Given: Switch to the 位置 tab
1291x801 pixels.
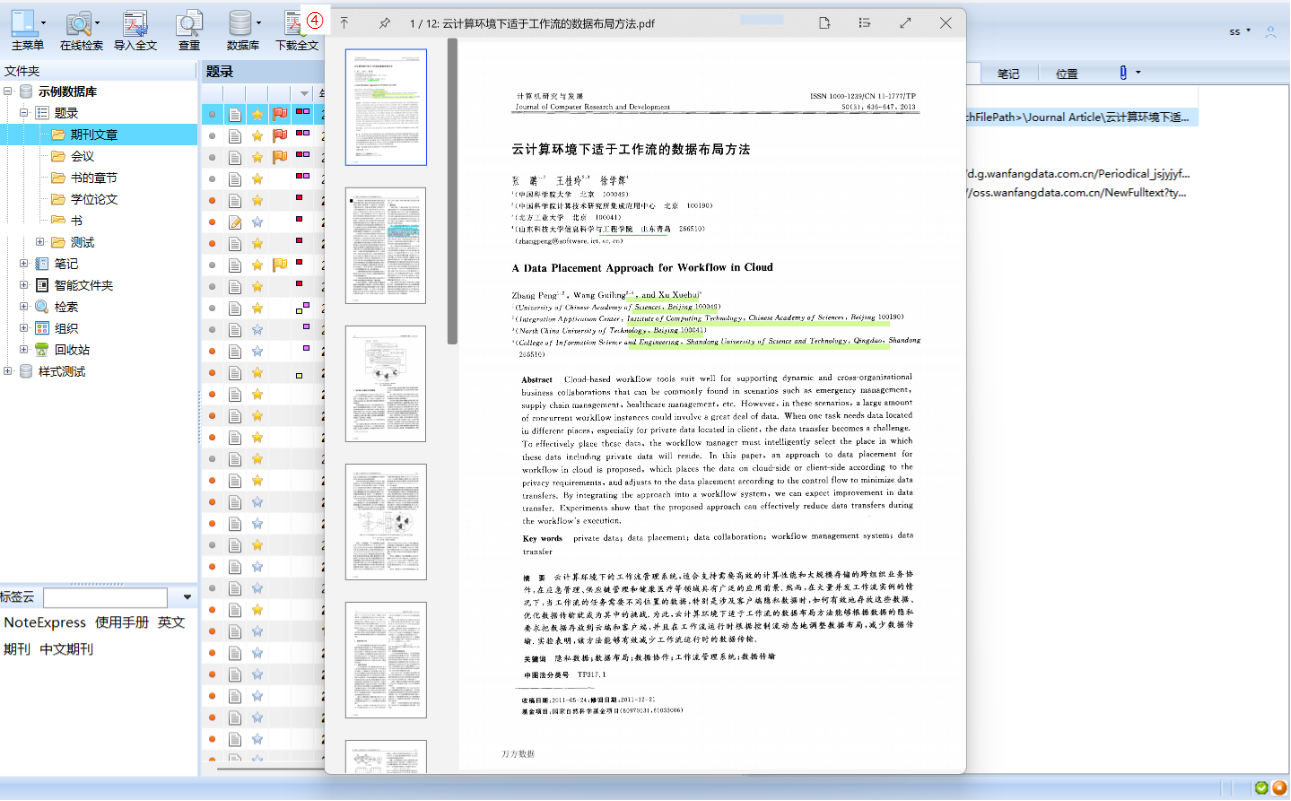Looking at the screenshot, I should point(1067,73).
